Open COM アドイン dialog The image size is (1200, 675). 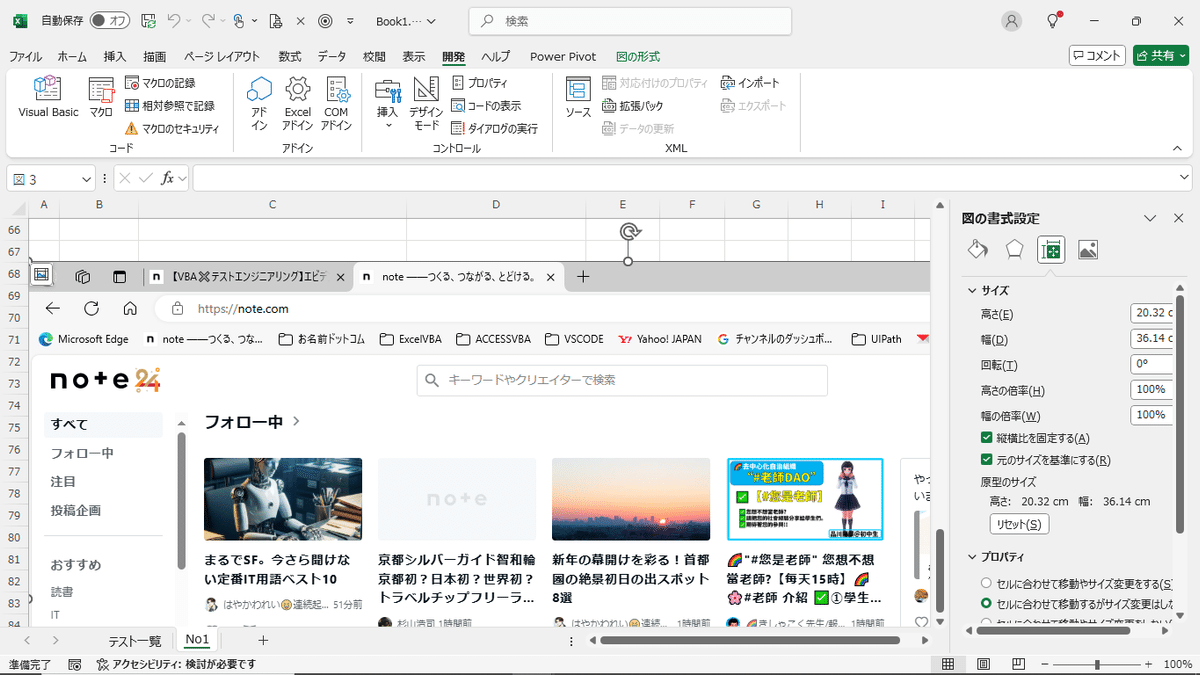337,104
